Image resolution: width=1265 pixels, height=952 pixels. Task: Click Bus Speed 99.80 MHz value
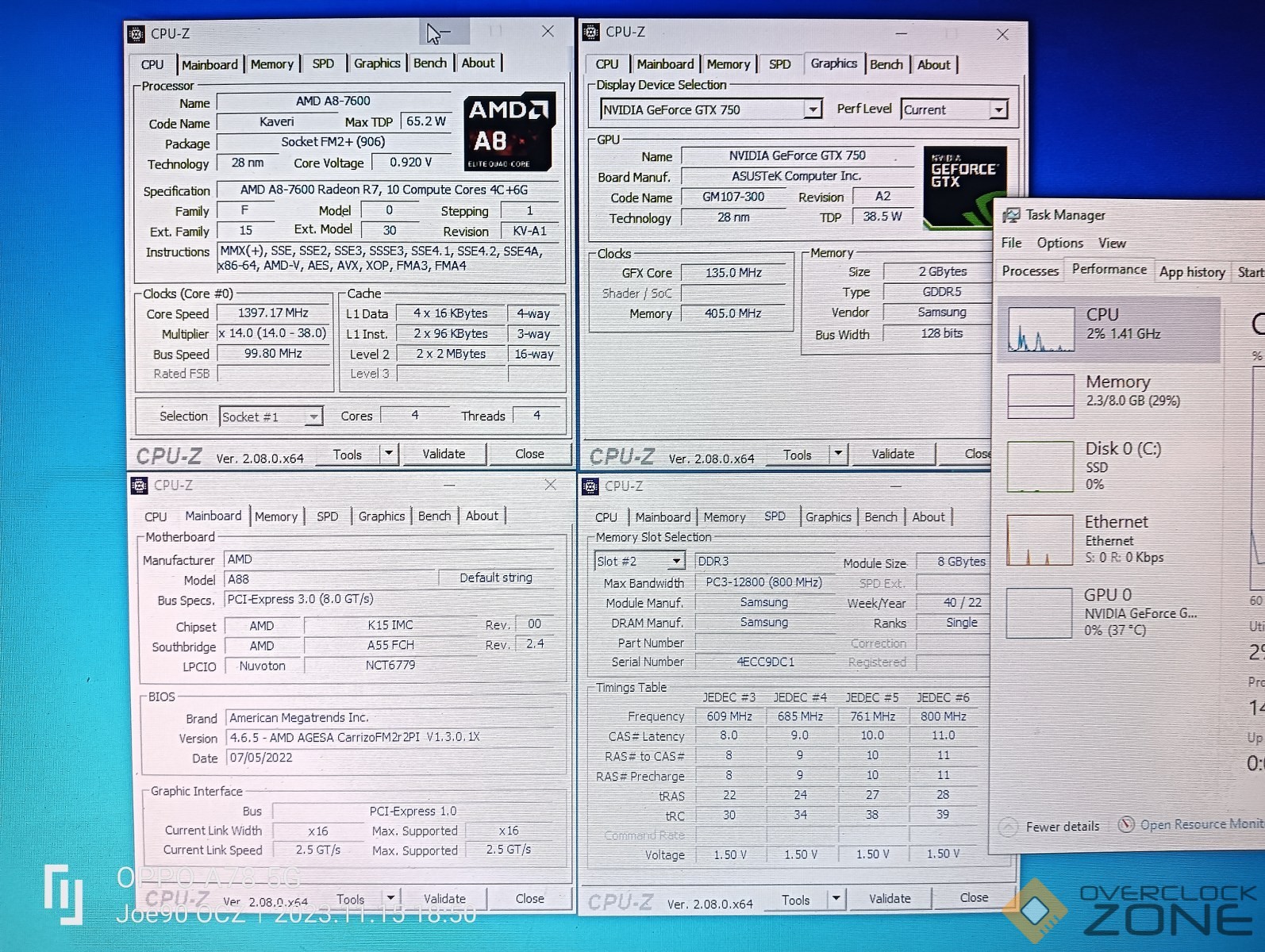pyautogui.click(x=273, y=354)
